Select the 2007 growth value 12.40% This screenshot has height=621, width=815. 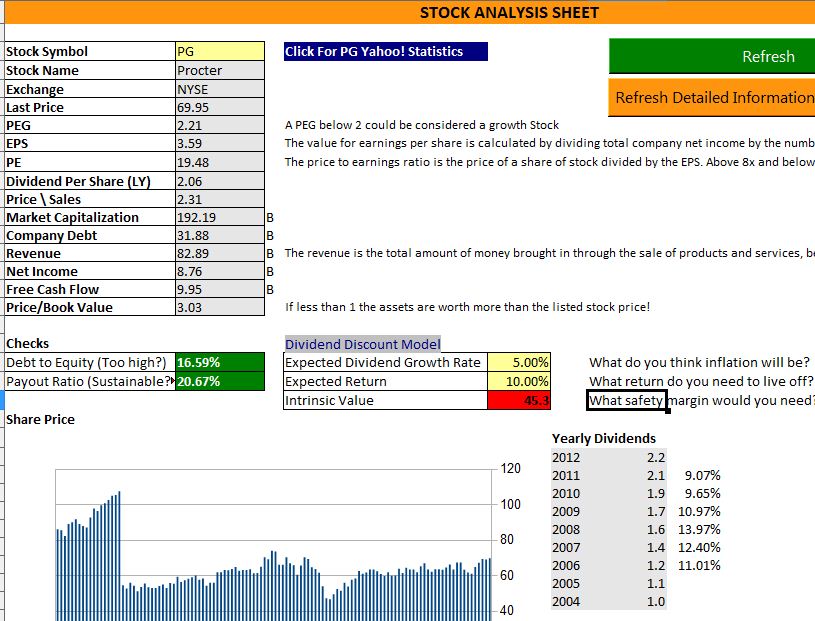699,547
